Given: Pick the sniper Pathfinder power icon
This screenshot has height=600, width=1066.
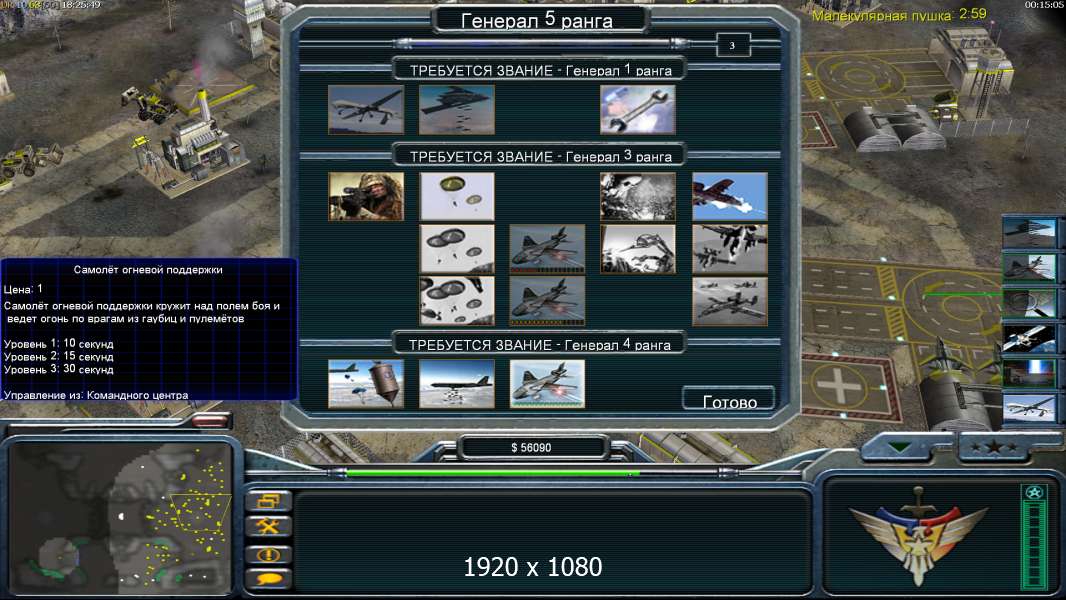Looking at the screenshot, I should click(x=366, y=196).
